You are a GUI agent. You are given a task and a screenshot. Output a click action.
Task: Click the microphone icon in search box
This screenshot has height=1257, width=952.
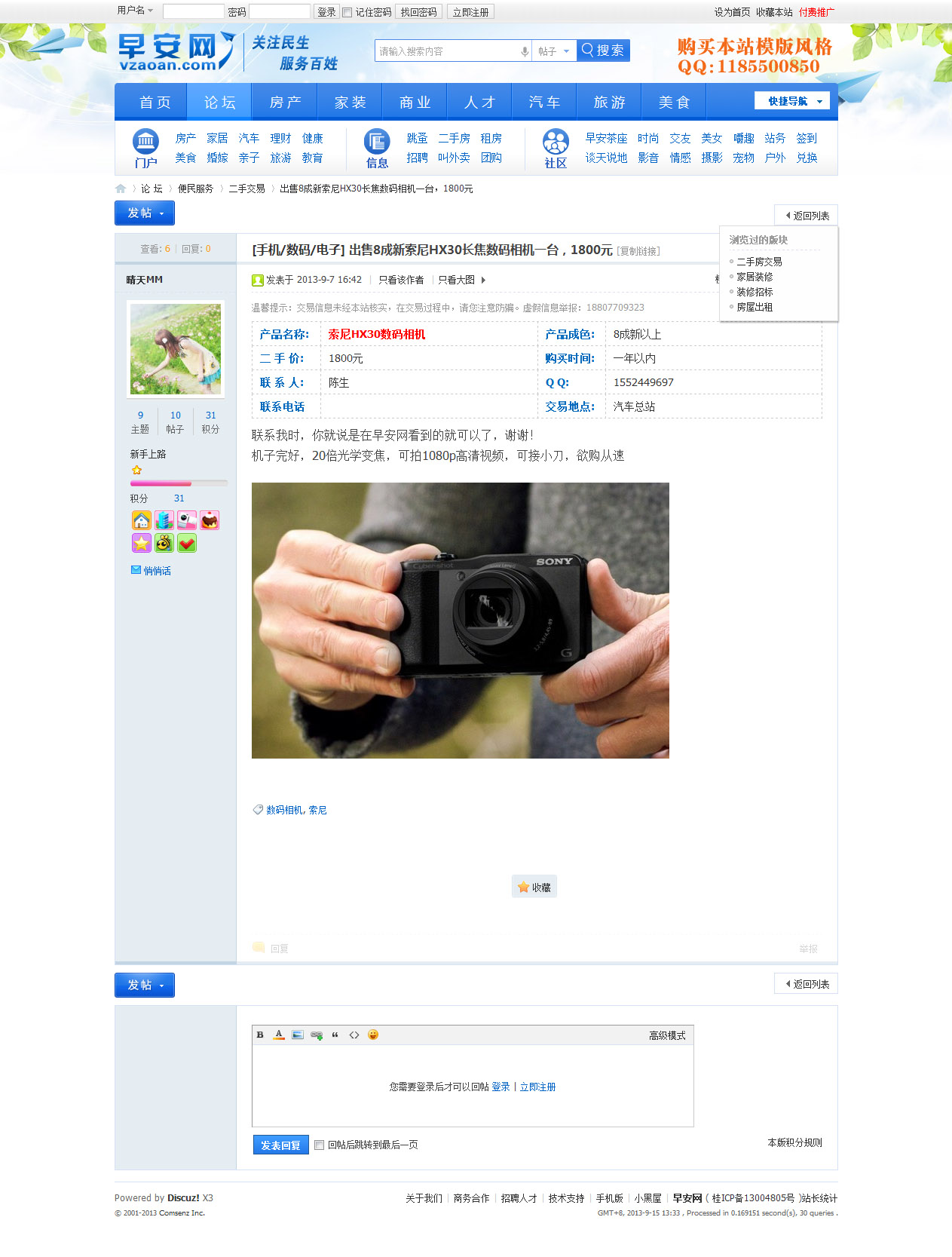pos(525,51)
